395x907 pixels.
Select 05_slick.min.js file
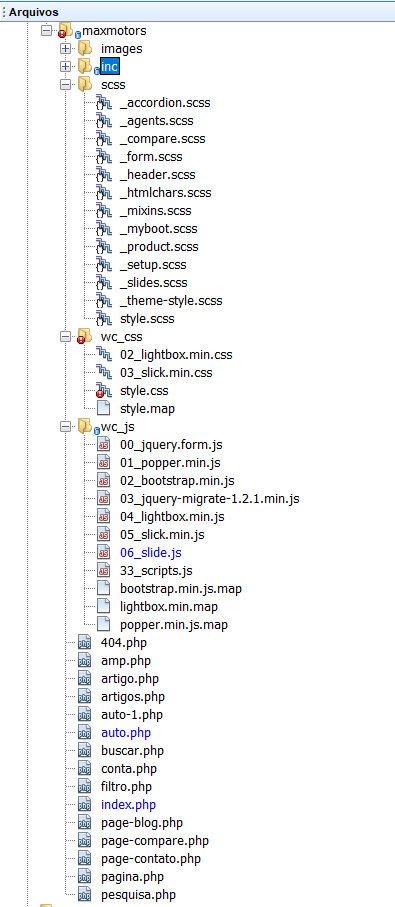[162, 534]
